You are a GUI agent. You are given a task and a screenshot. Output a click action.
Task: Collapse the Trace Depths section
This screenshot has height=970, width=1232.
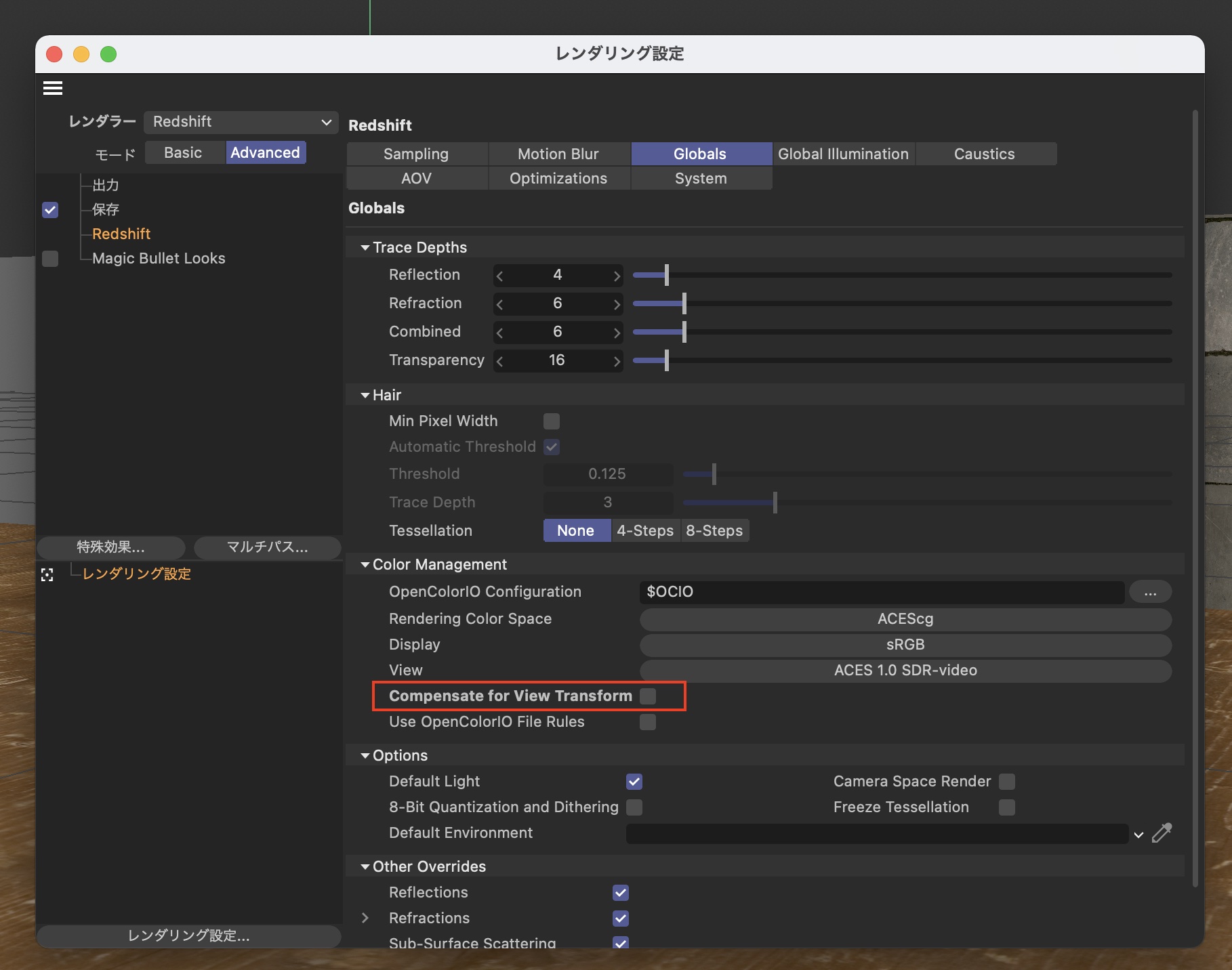tap(365, 248)
